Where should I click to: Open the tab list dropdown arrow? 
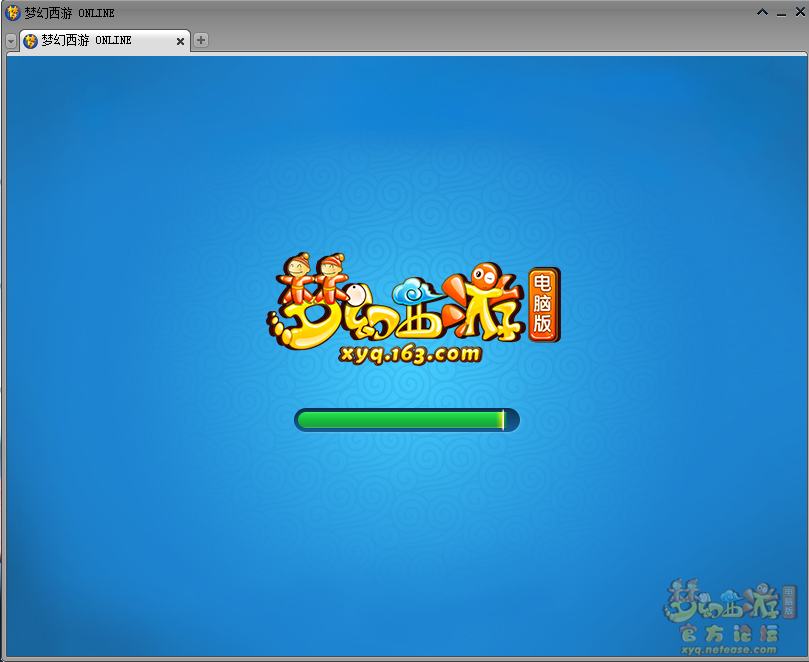click(11, 41)
